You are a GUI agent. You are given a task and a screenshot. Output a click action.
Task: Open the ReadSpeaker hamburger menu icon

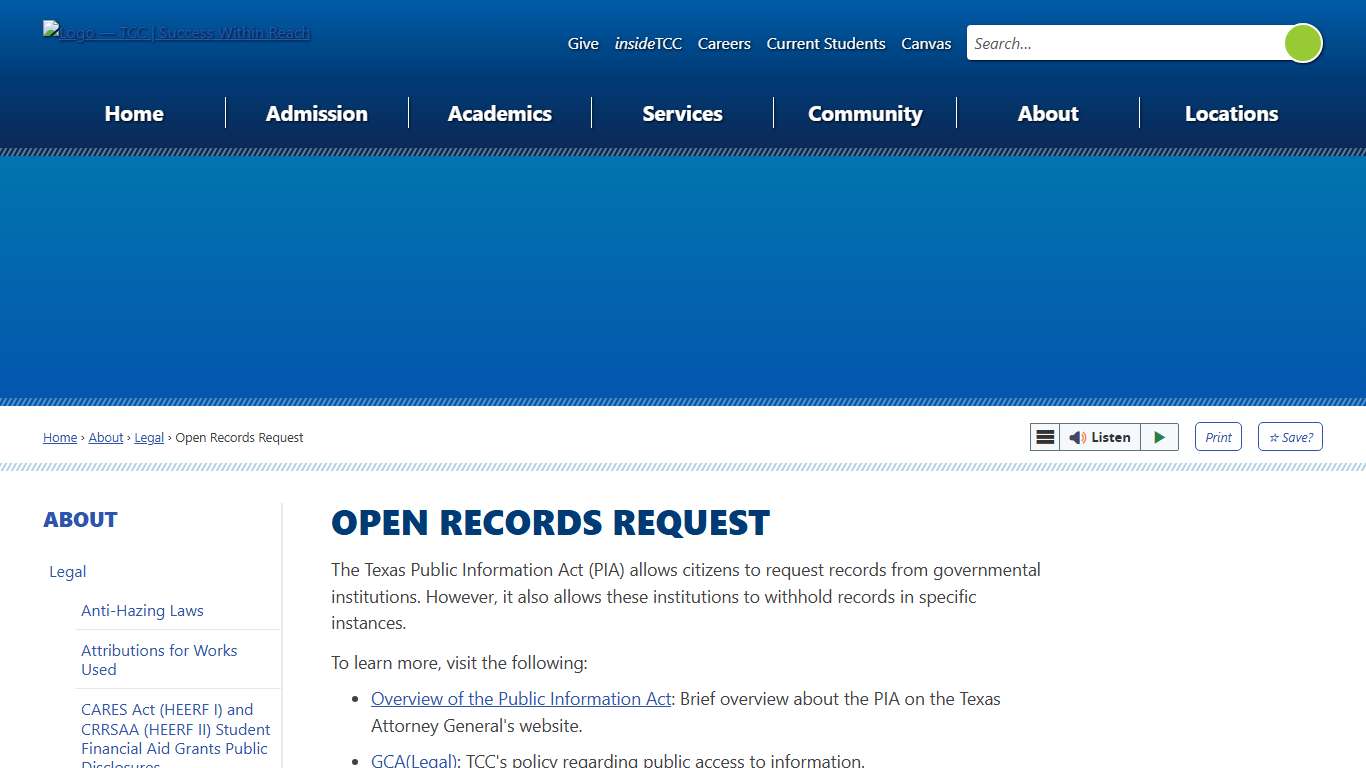[x=1045, y=437]
